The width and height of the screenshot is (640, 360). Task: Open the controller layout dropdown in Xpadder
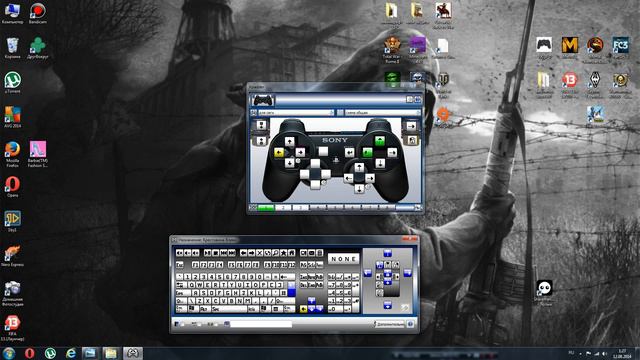(x=296, y=112)
